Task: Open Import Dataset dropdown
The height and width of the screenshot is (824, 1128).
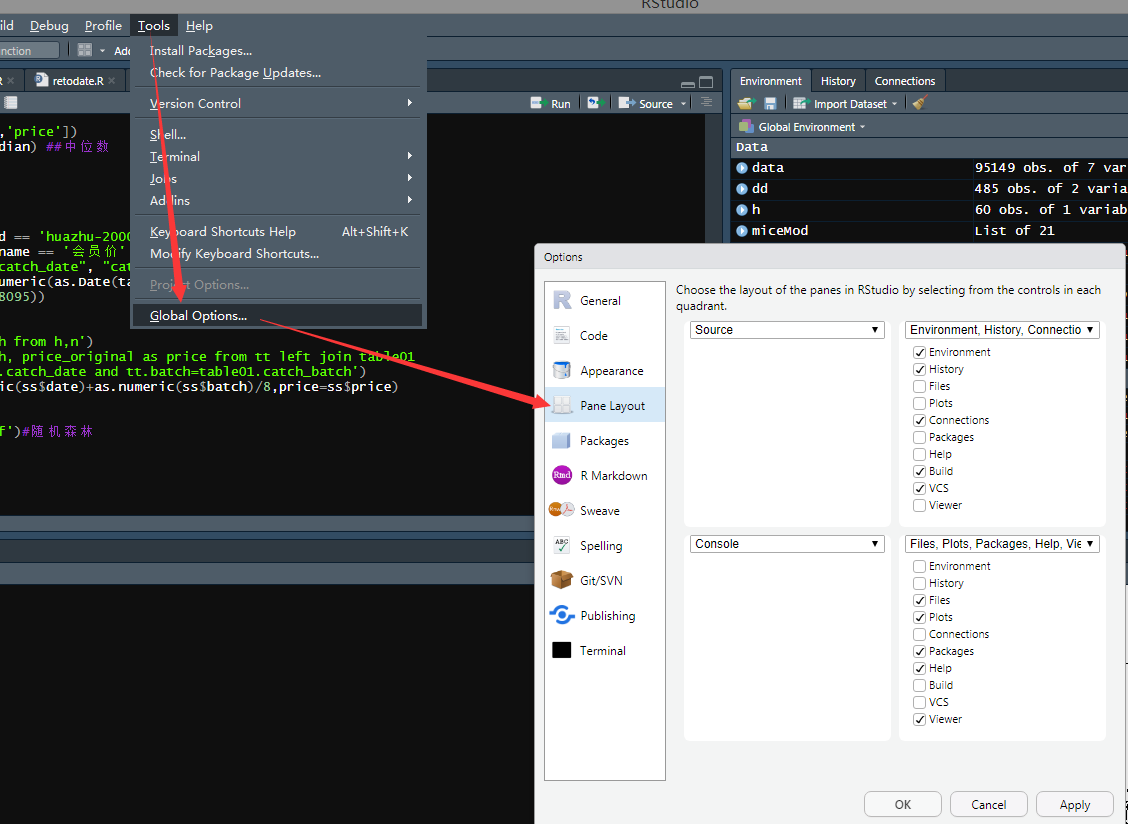Action: tap(845, 104)
